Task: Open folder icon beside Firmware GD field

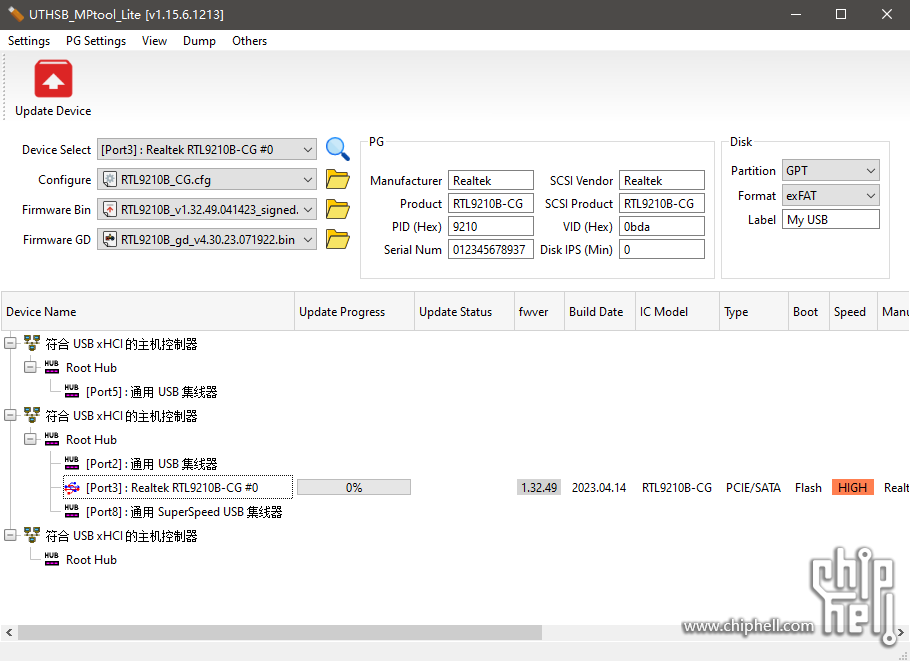Action: [x=338, y=239]
